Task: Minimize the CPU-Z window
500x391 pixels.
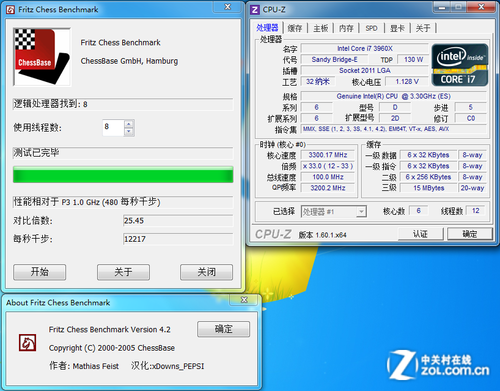Action: [442, 7]
